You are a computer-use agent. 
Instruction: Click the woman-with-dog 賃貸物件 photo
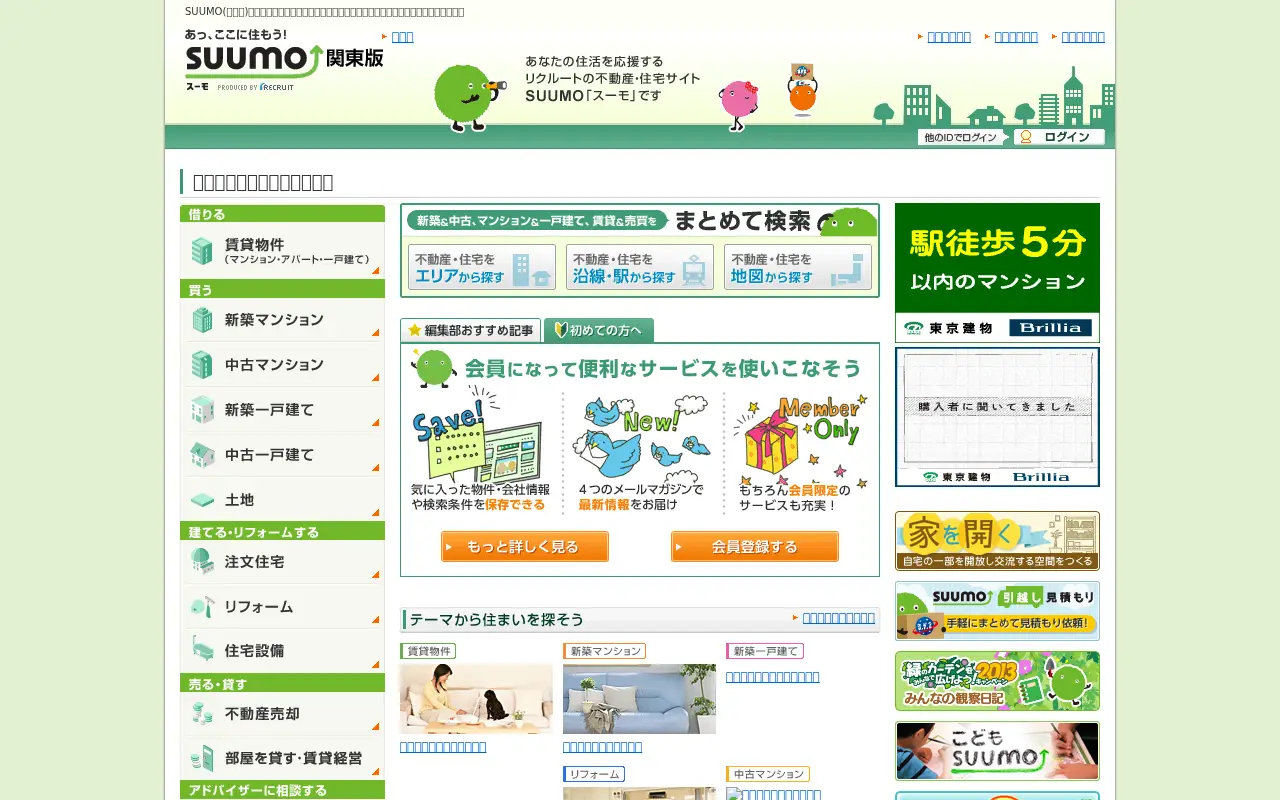(x=476, y=699)
